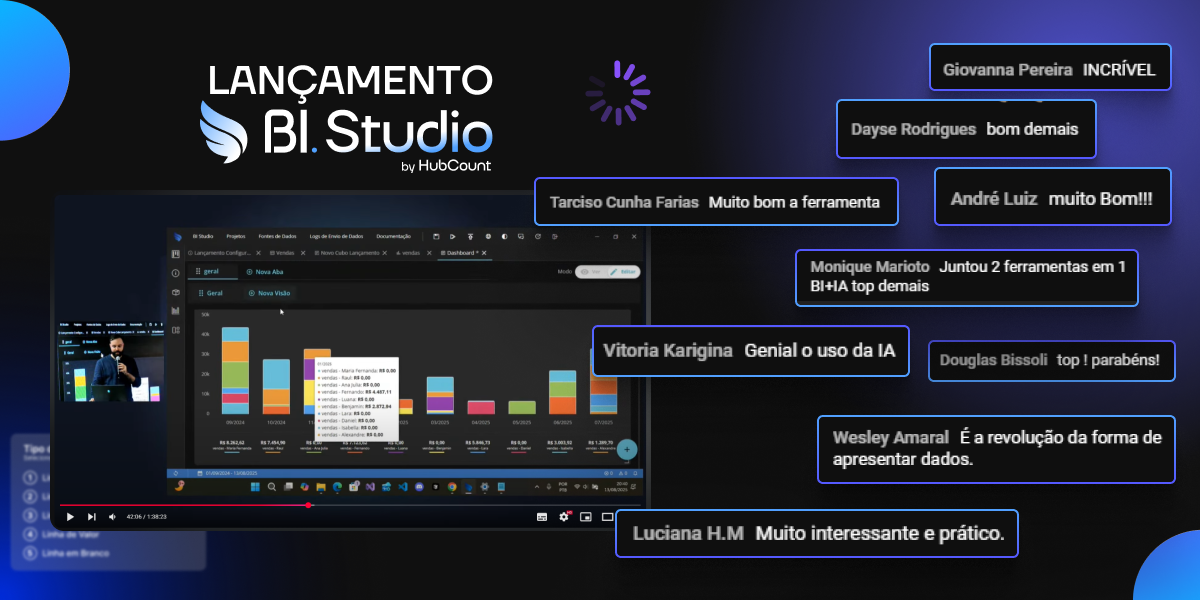The height and width of the screenshot is (600, 1200).
Task: Click the 03/2025 stacked bar
Action: click(x=441, y=395)
